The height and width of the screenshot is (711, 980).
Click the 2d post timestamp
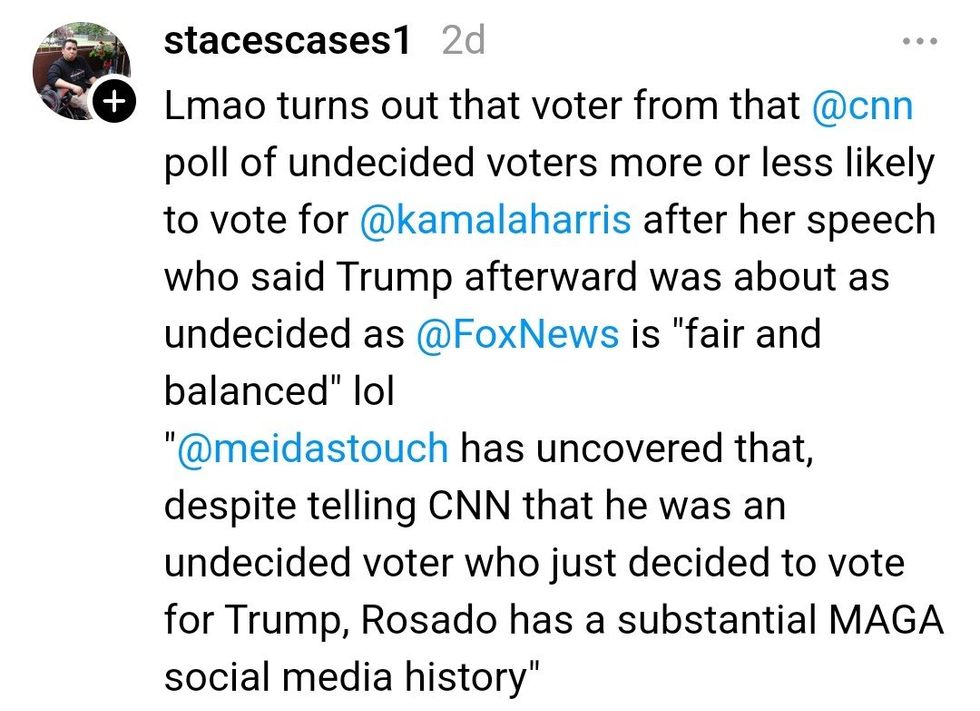click(463, 41)
